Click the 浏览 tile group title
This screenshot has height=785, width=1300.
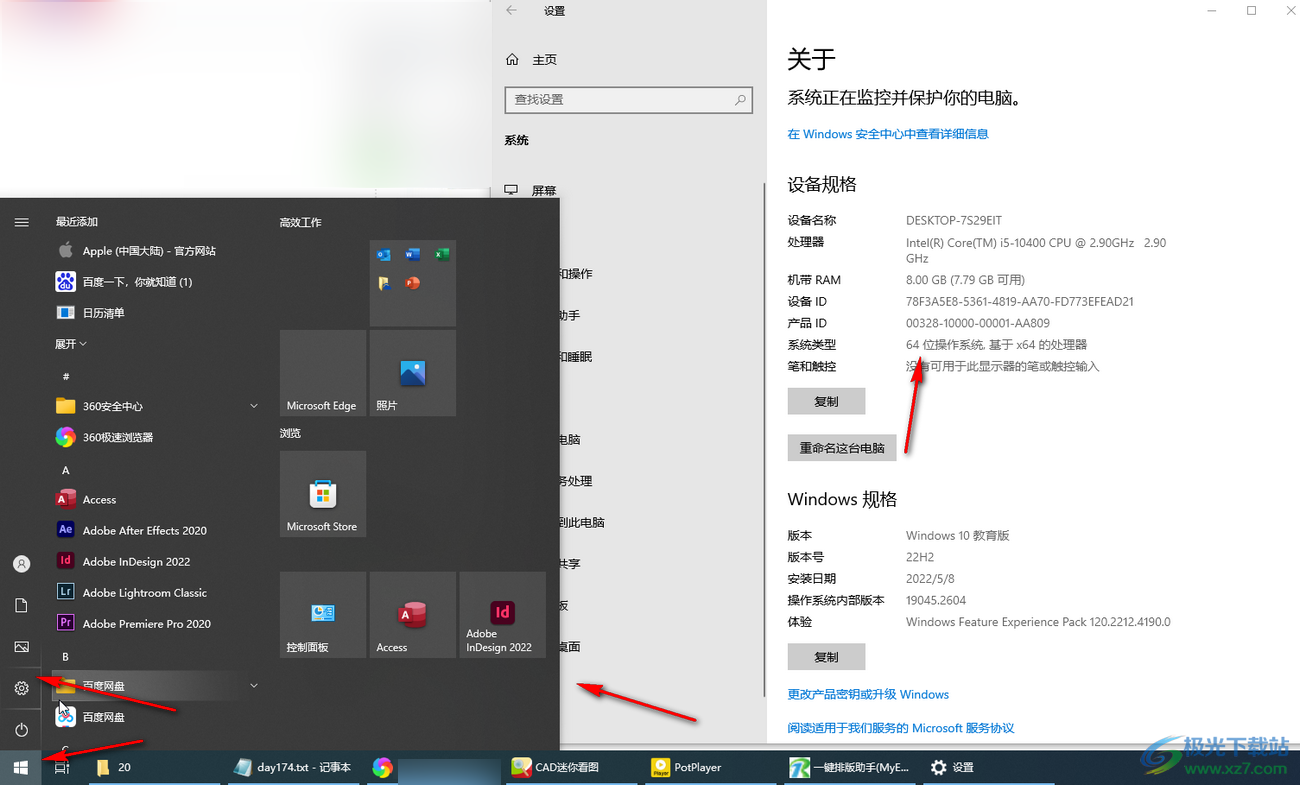point(290,433)
